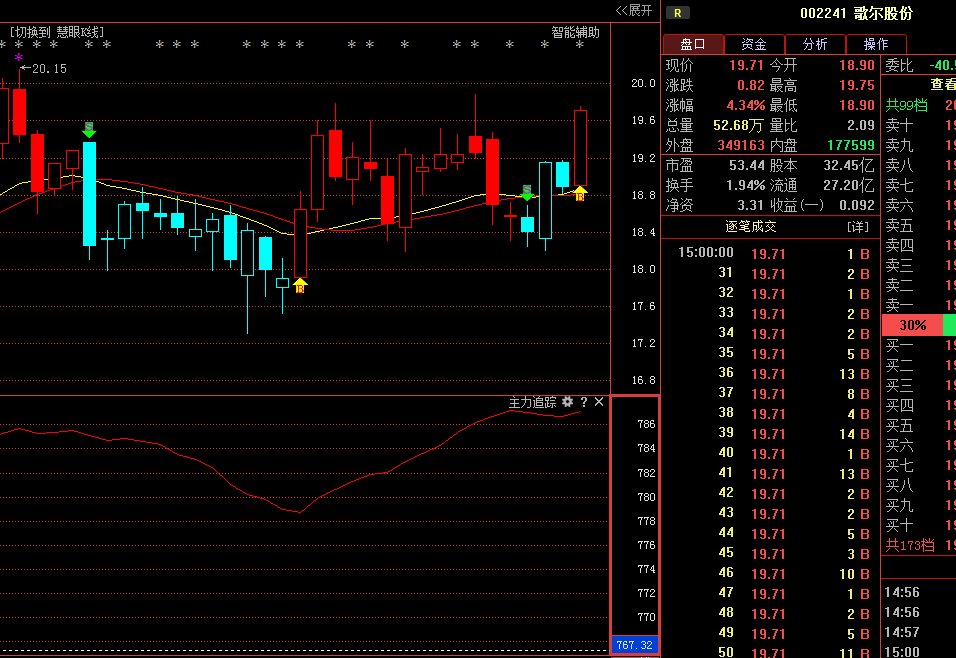956x658 pixels.
Task: Click the 智能辅助 button
Action: coord(575,32)
